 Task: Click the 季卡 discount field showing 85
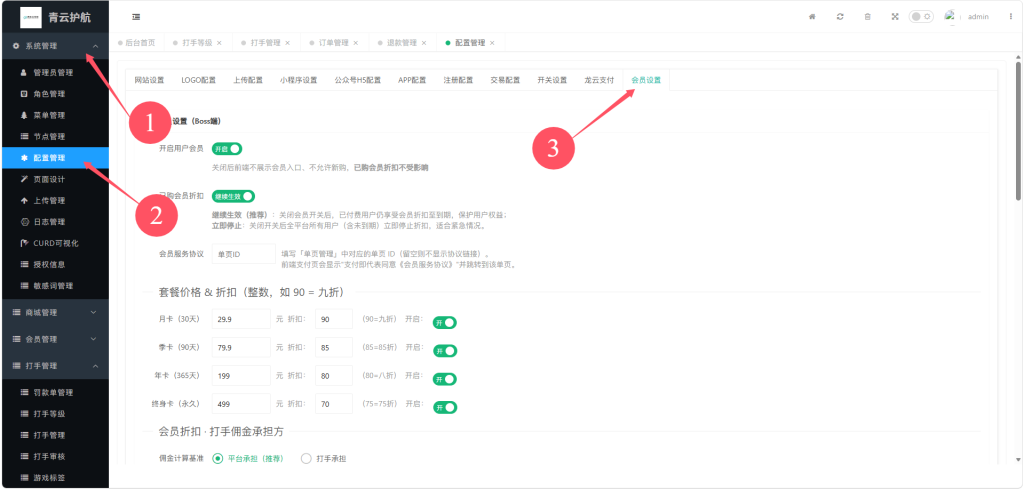tap(334, 348)
